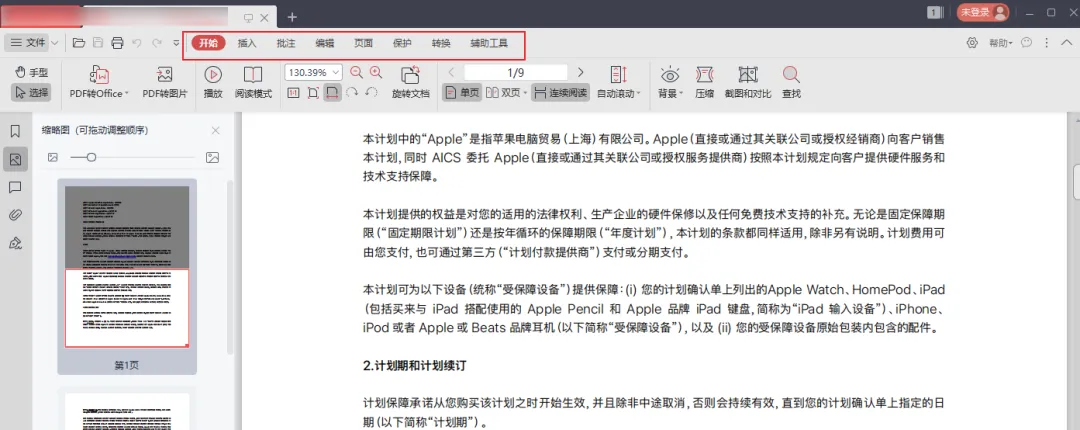The width and height of the screenshot is (1080, 430).
Task: Switch to the 转换 tab
Action: tap(441, 43)
